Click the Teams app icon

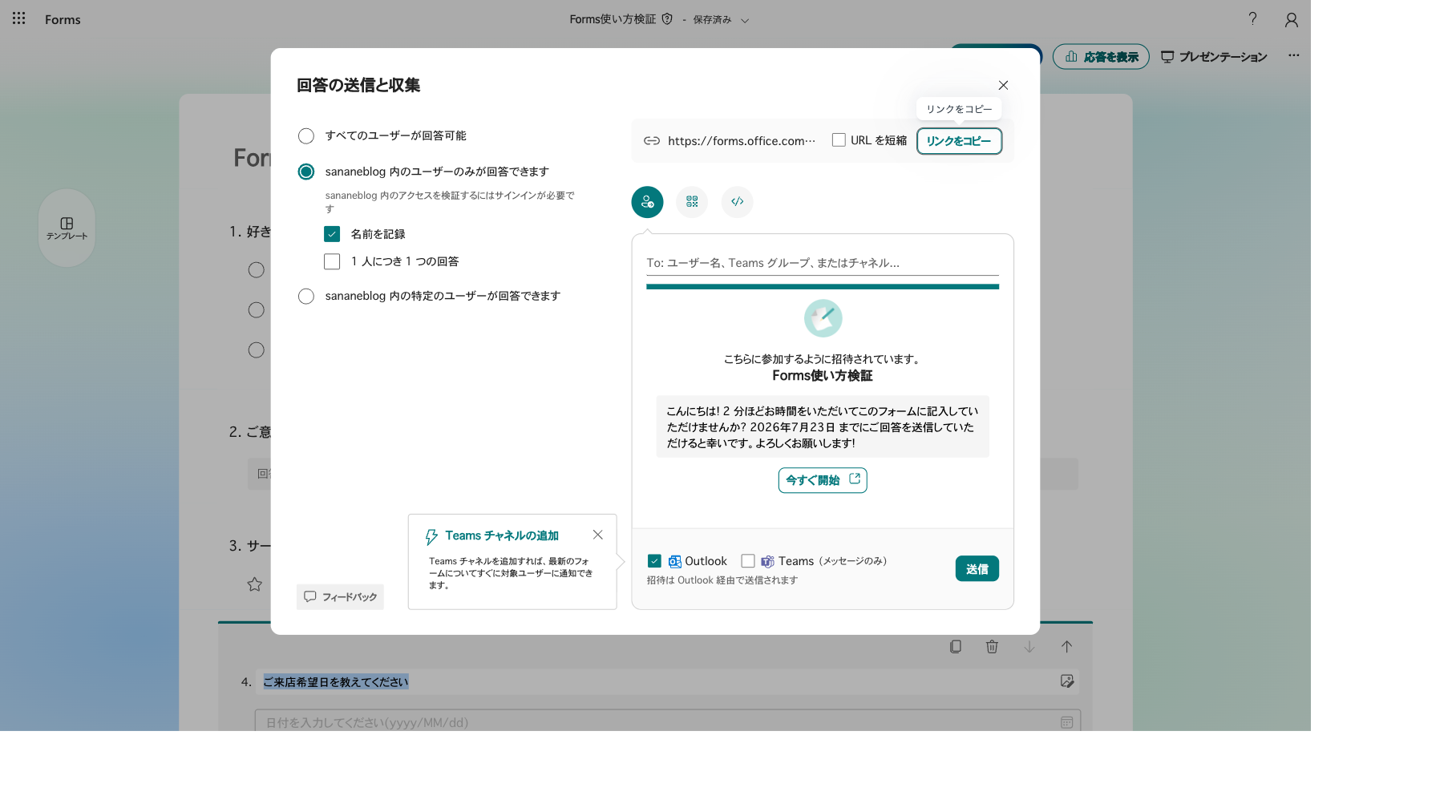[767, 561]
